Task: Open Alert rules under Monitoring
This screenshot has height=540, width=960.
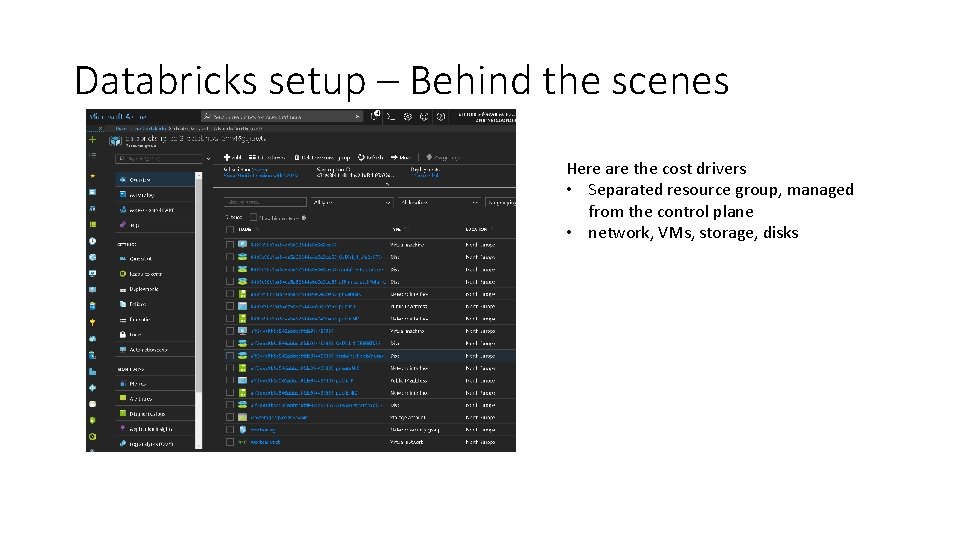Action: [x=155, y=399]
